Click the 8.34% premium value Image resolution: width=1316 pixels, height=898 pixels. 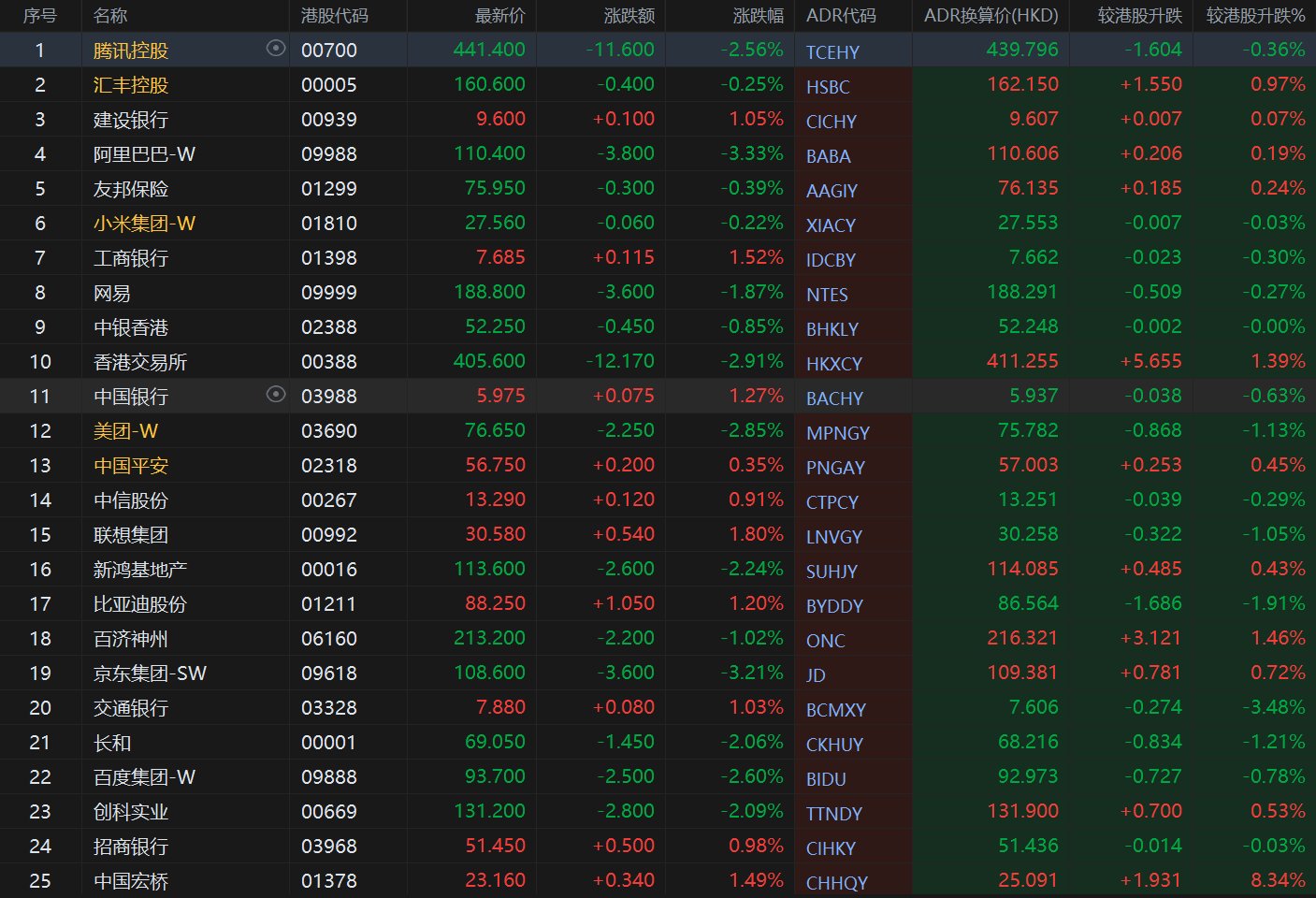point(1278,880)
